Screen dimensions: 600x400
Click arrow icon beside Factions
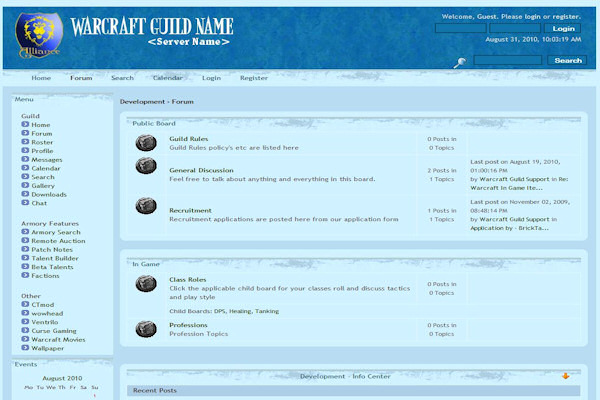coord(25,275)
